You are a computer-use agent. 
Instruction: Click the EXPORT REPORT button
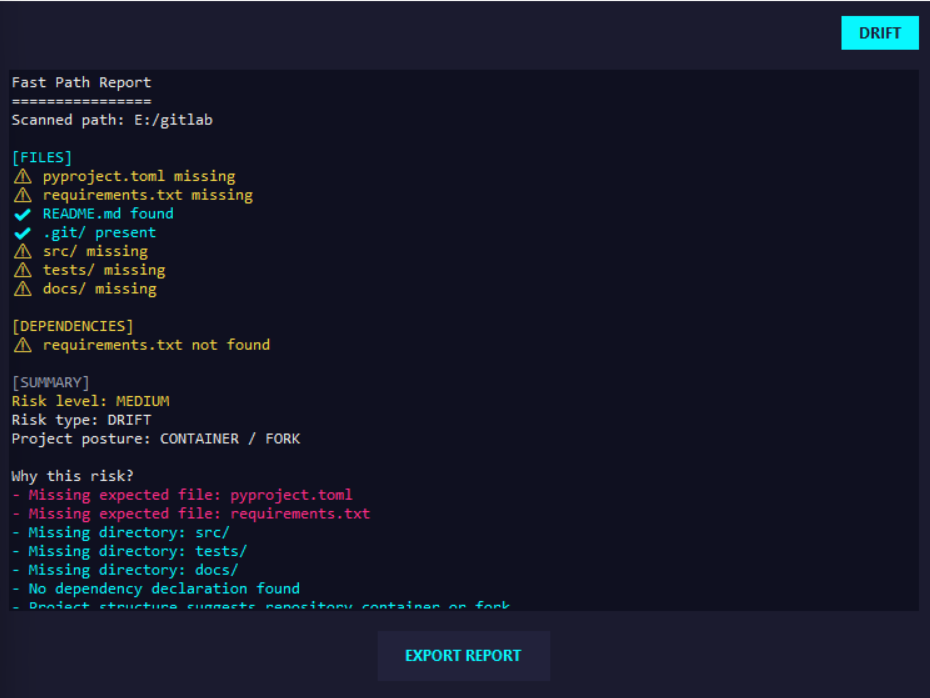coord(463,655)
